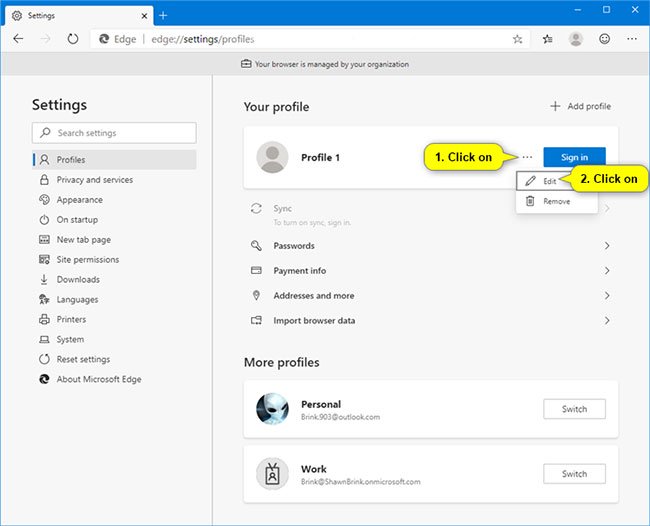650x526 pixels.
Task: Click the managed by organization notice
Action: 325,64
